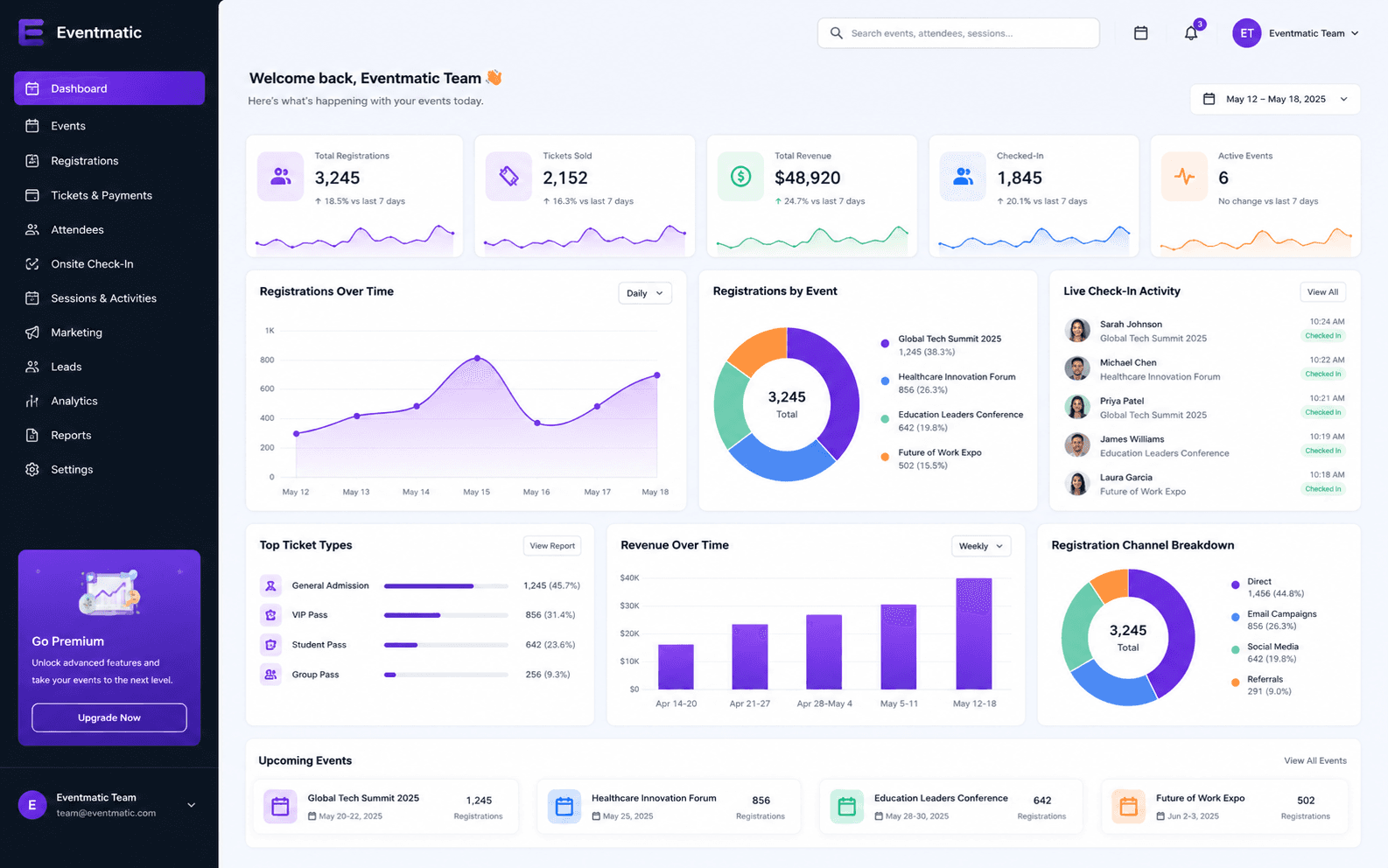Expand the sidebar account chevron
The width and height of the screenshot is (1388, 868).
(x=191, y=805)
